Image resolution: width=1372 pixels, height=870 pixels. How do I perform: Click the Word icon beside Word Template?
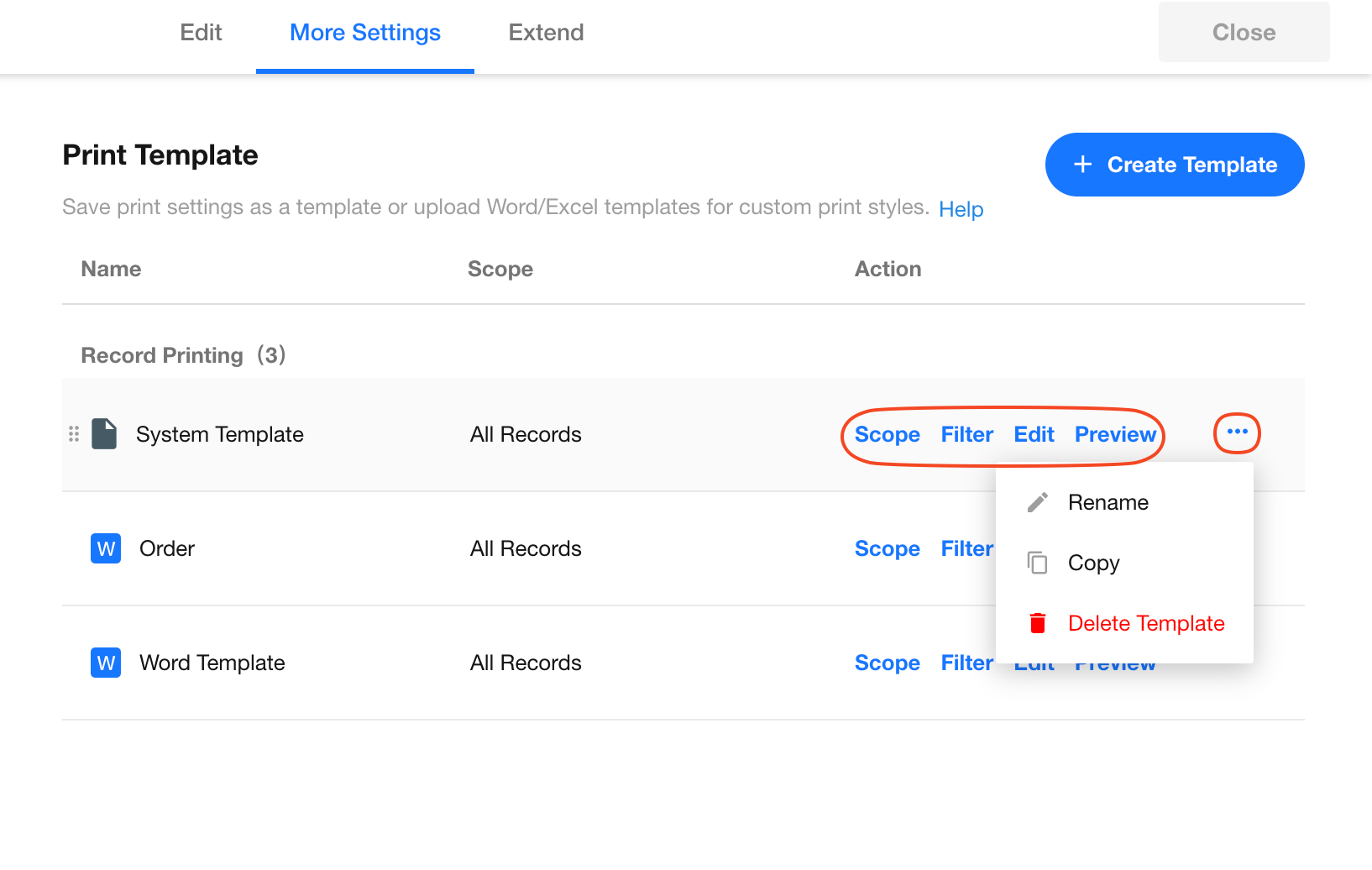point(106,663)
